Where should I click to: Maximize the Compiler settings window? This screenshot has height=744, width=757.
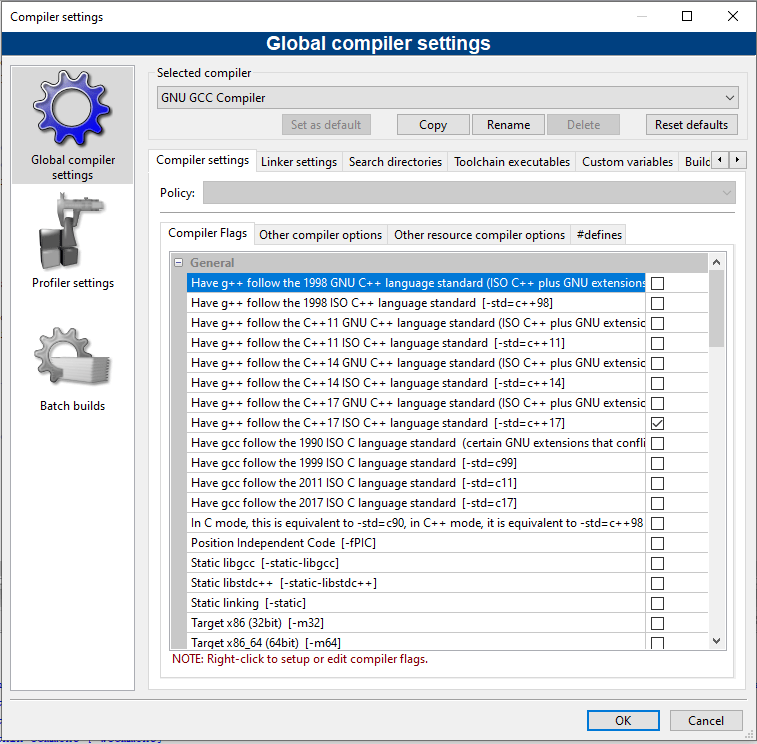tap(687, 16)
